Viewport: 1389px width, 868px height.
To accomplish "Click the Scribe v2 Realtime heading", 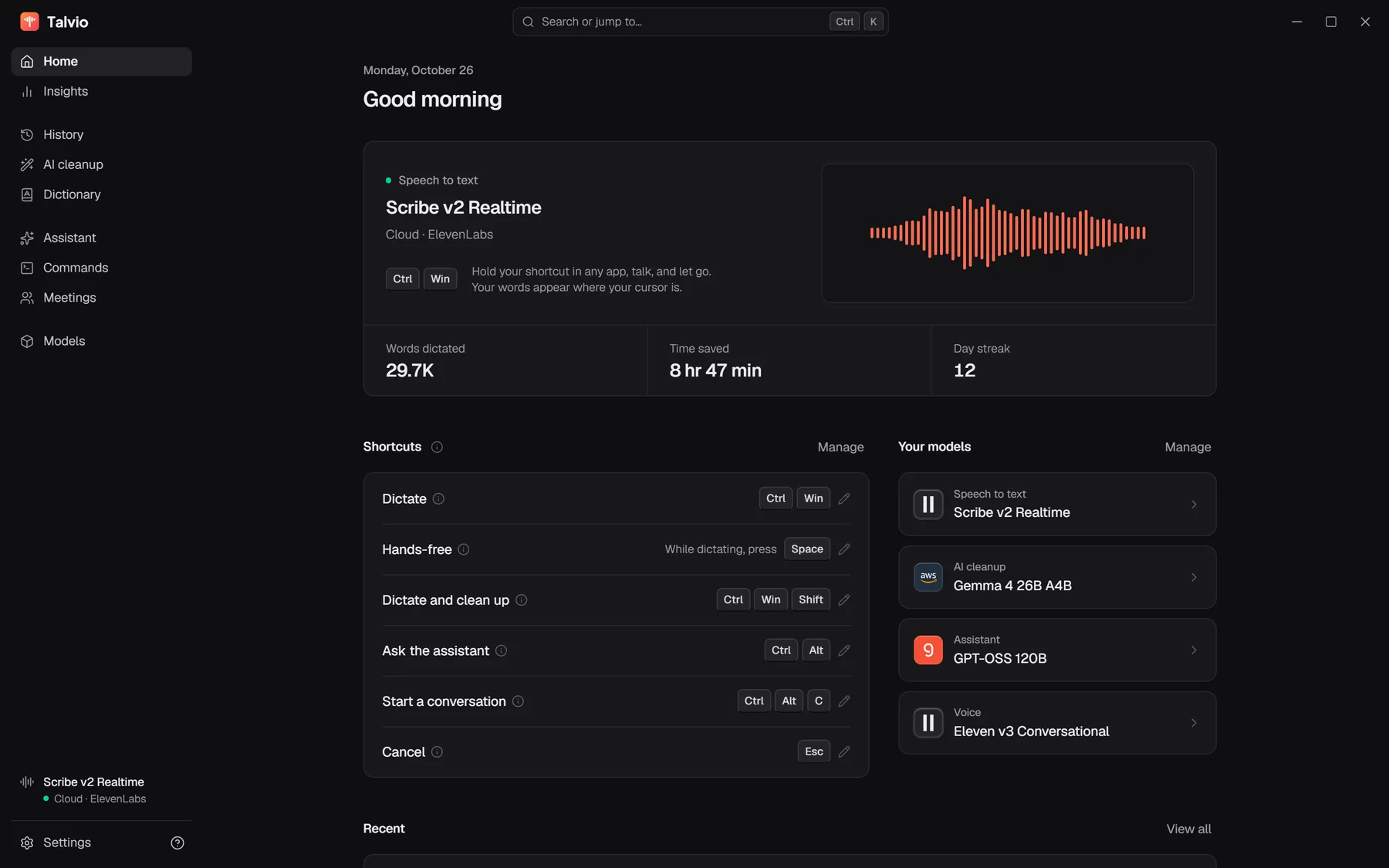I will pyautogui.click(x=463, y=208).
